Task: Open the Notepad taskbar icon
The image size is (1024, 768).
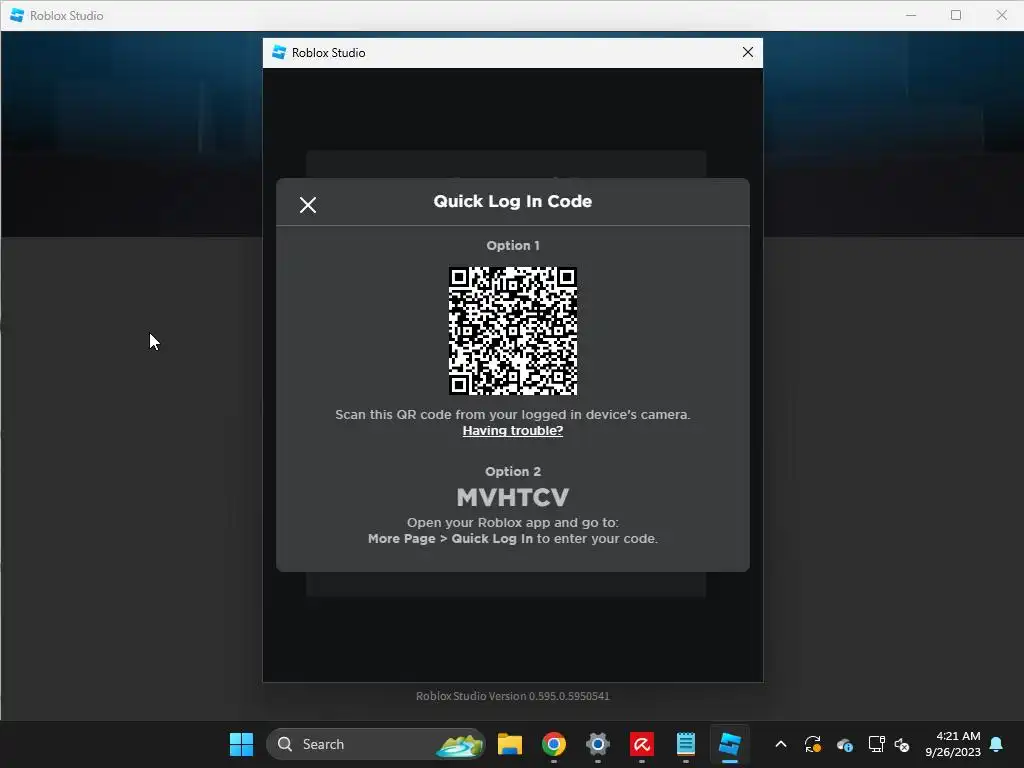Action: (686, 744)
